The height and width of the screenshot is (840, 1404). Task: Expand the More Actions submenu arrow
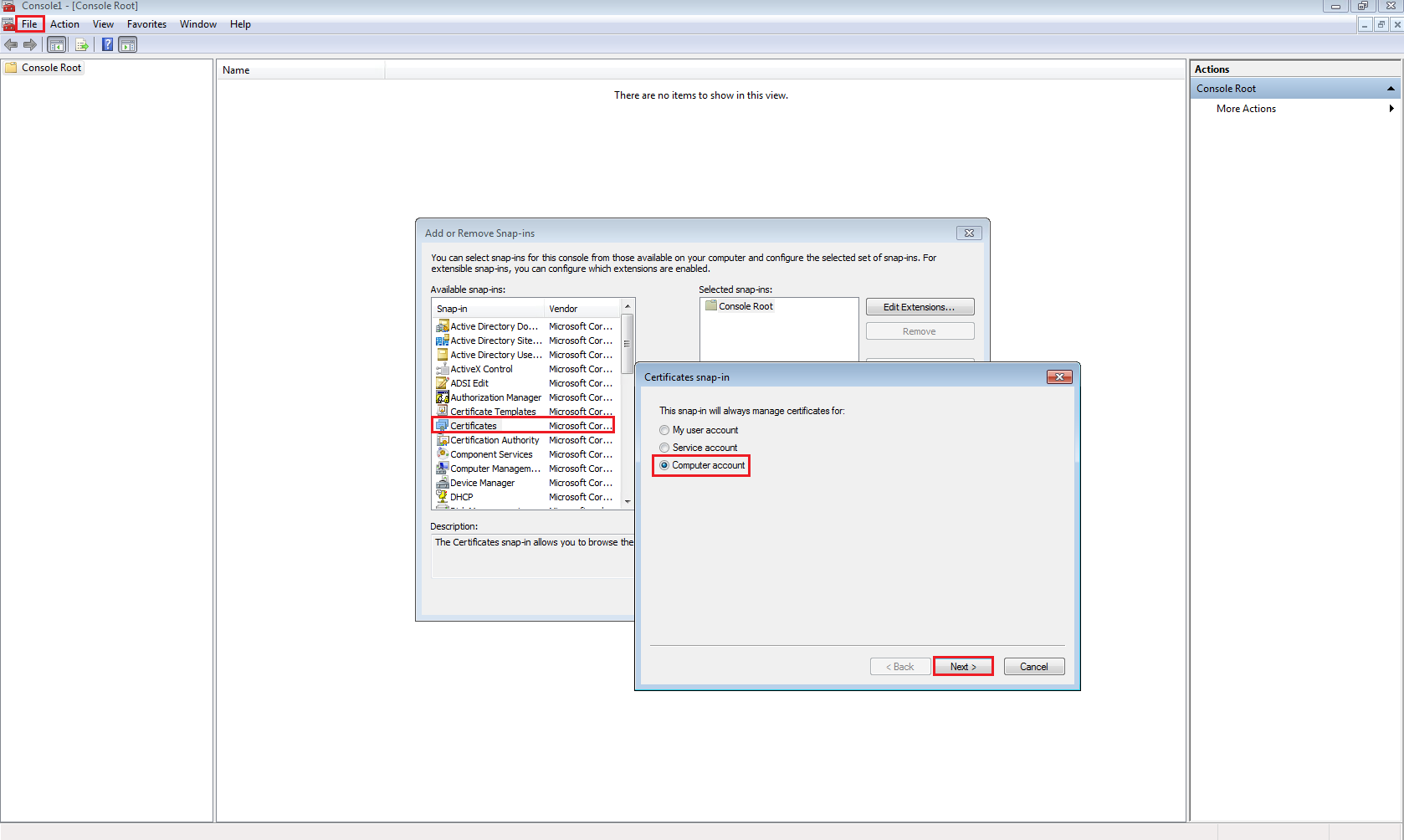coord(1391,109)
